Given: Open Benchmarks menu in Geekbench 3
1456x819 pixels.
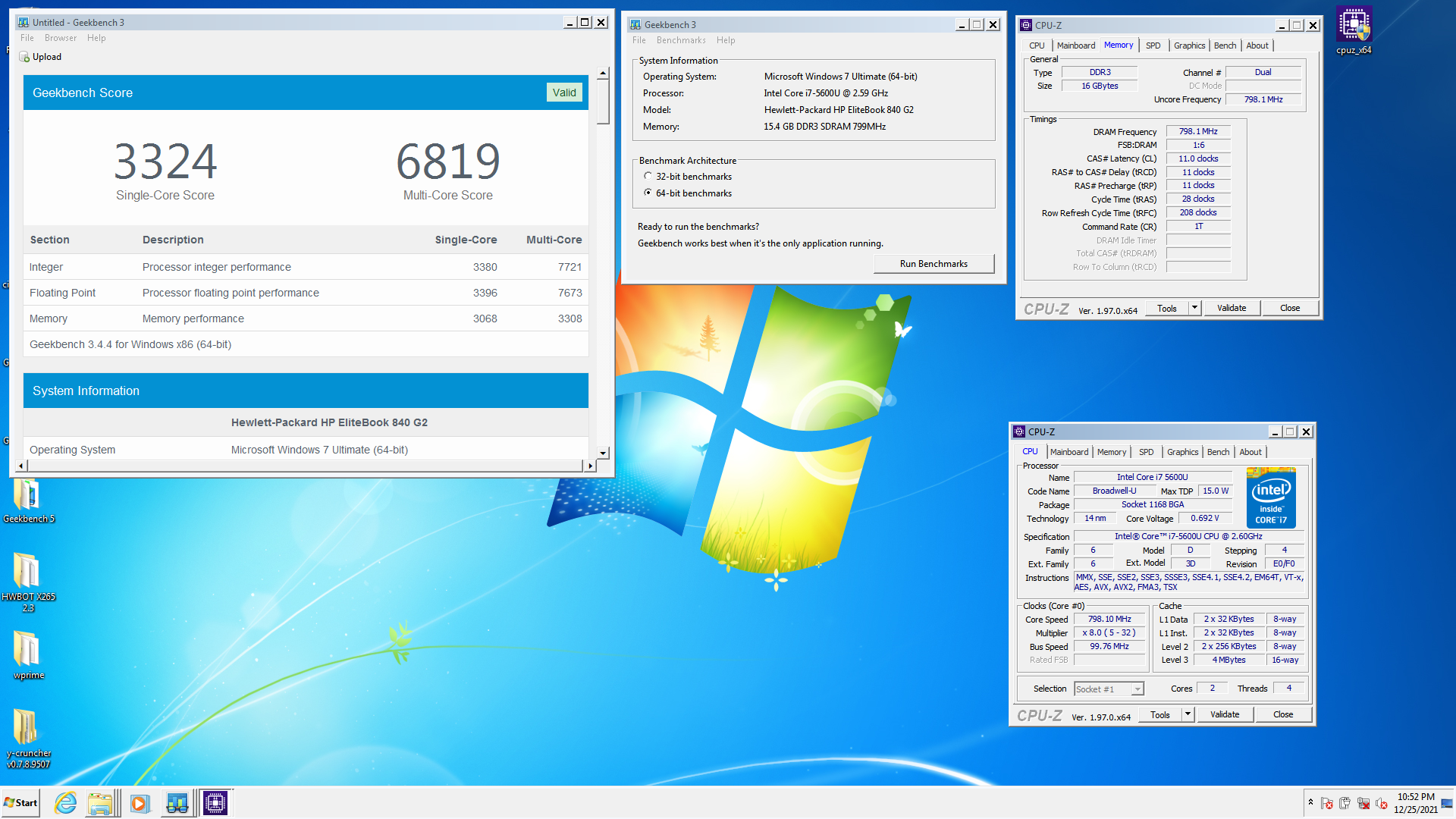Looking at the screenshot, I should 681,40.
